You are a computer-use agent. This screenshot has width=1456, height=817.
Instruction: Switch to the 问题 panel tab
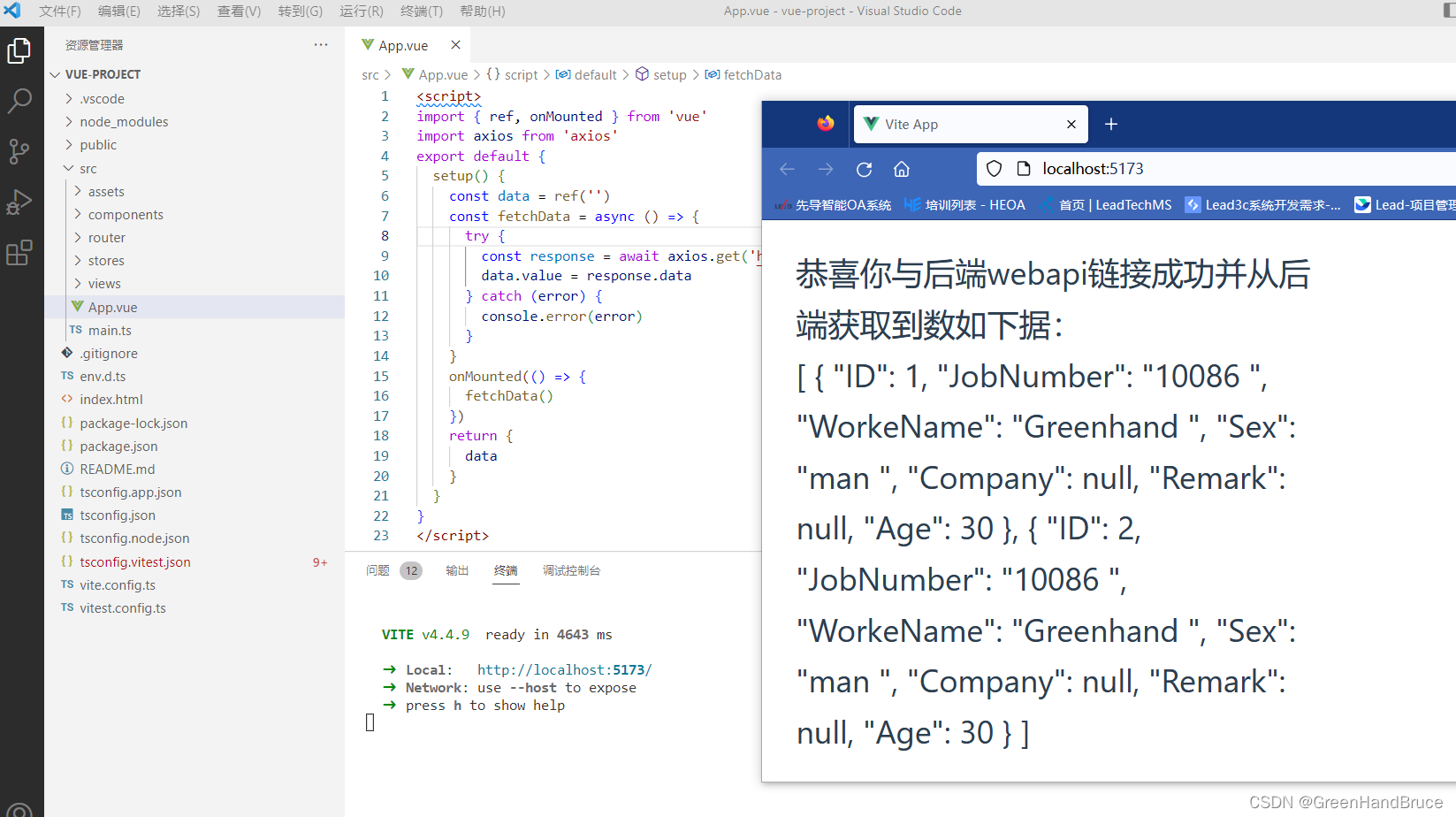[x=377, y=570]
